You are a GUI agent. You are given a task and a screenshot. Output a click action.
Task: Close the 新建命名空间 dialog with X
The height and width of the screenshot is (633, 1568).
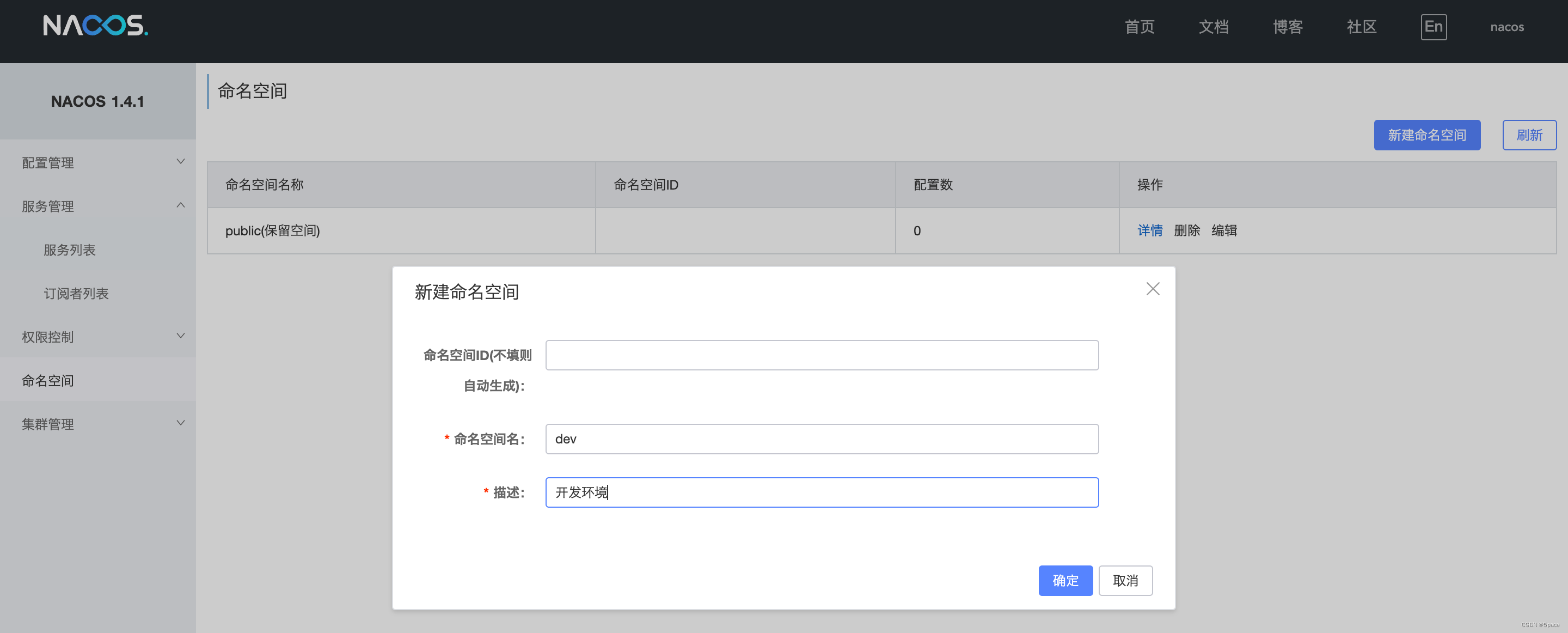tap(1152, 289)
